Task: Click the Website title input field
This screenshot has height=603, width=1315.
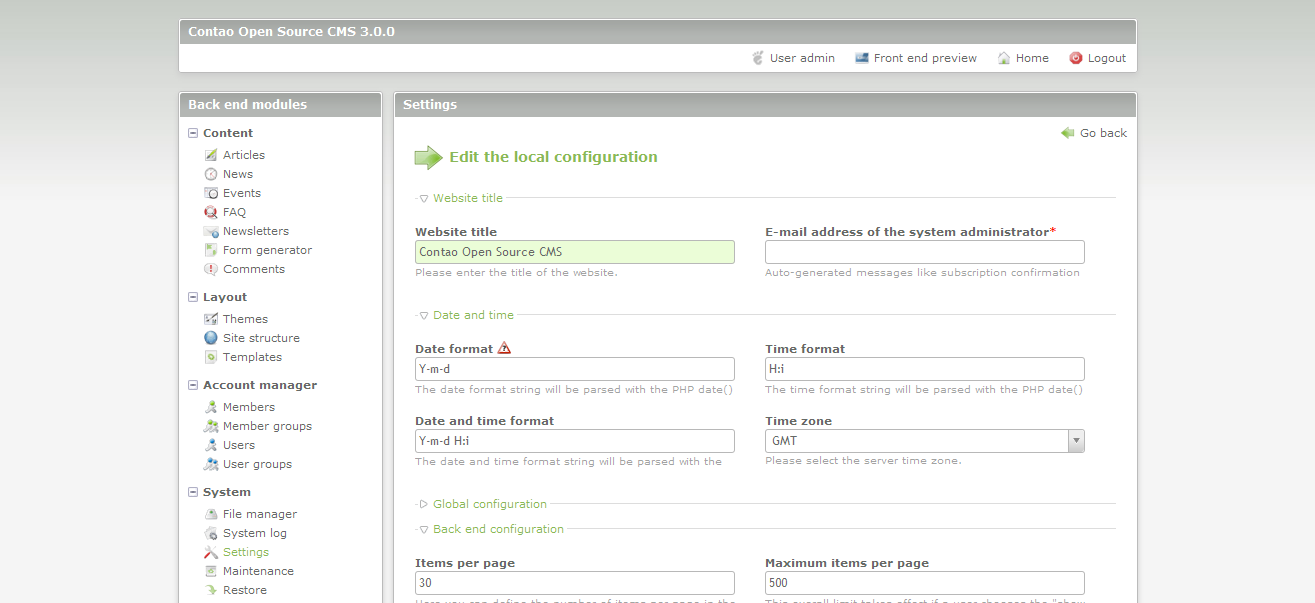Action: point(575,251)
